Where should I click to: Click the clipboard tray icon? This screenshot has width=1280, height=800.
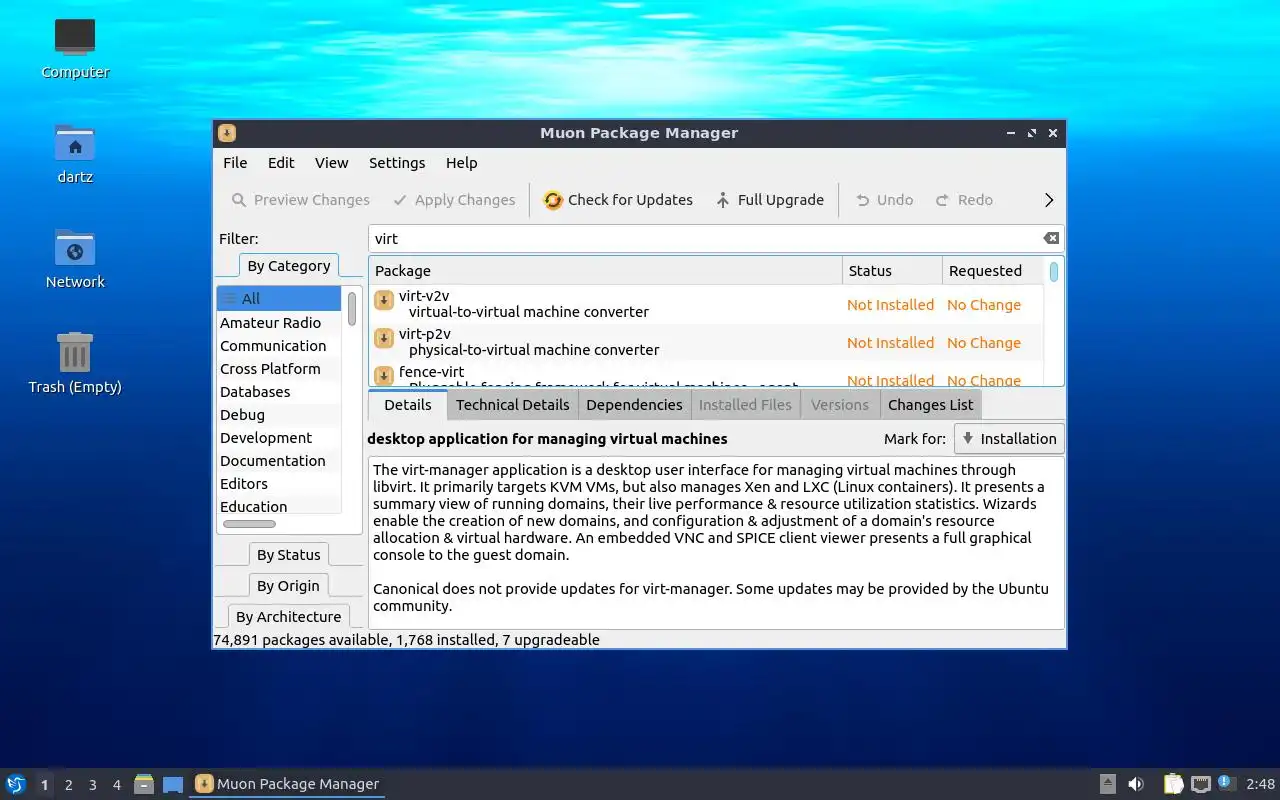(1173, 784)
